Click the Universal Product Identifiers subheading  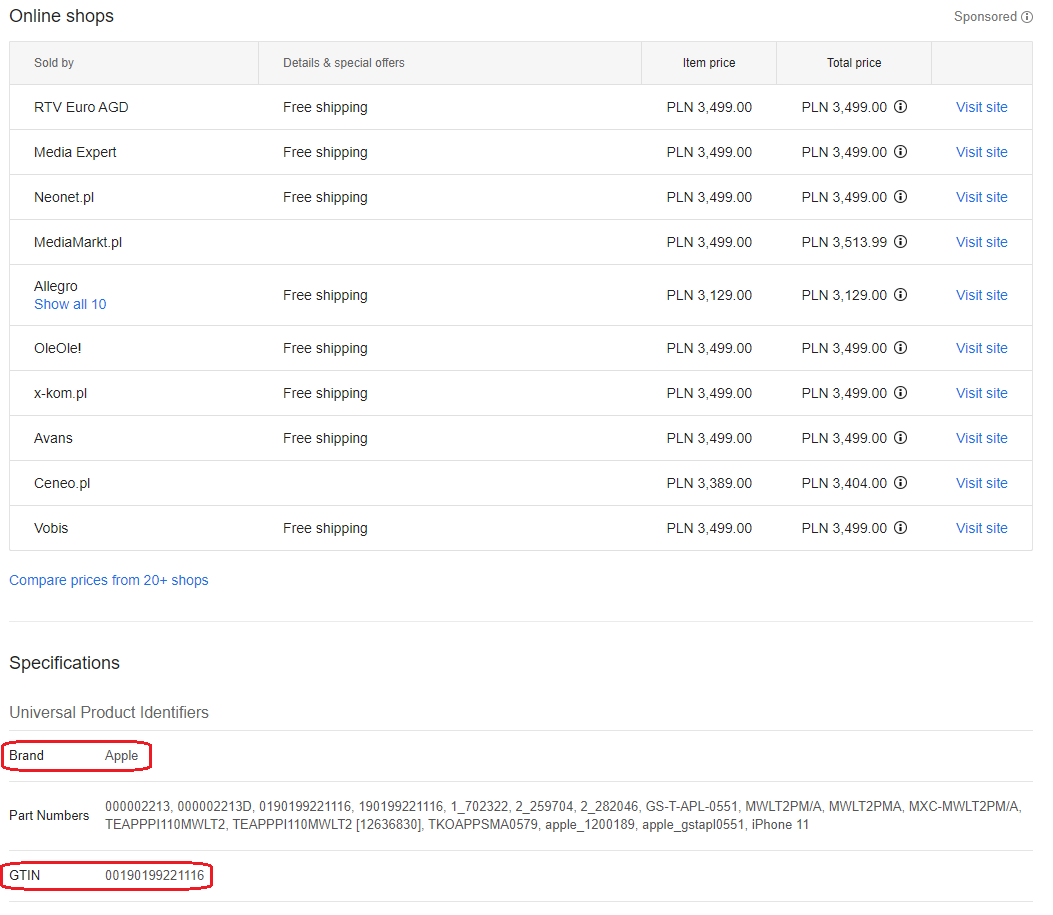click(x=109, y=712)
